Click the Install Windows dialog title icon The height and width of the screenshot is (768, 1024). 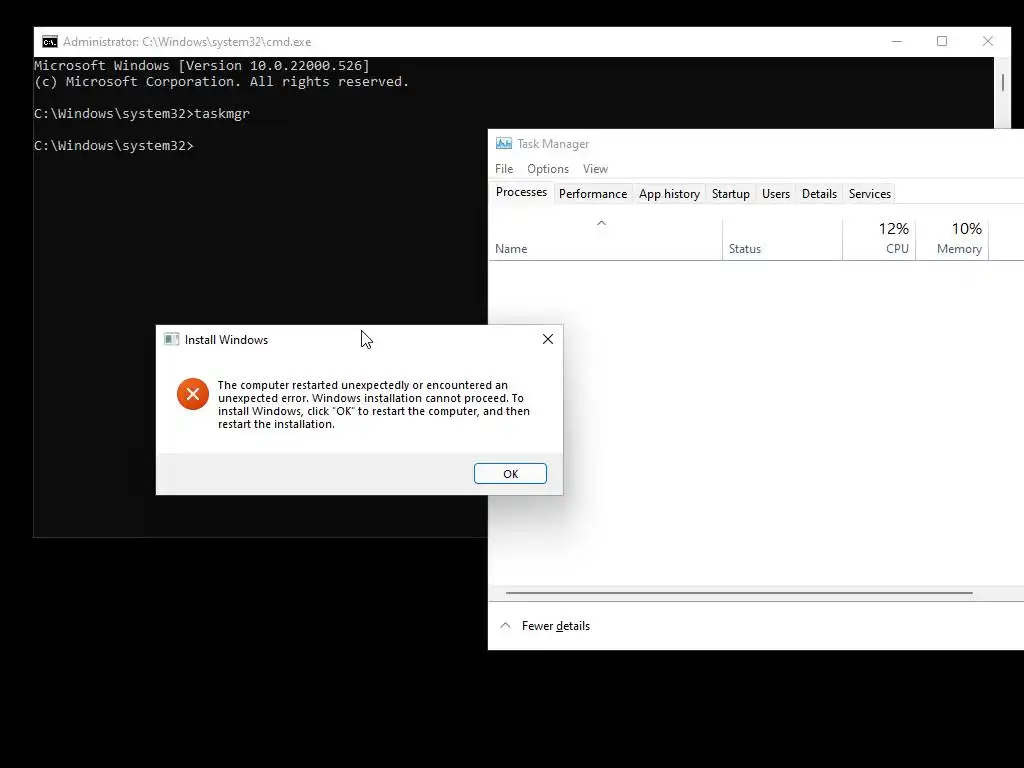pos(172,339)
